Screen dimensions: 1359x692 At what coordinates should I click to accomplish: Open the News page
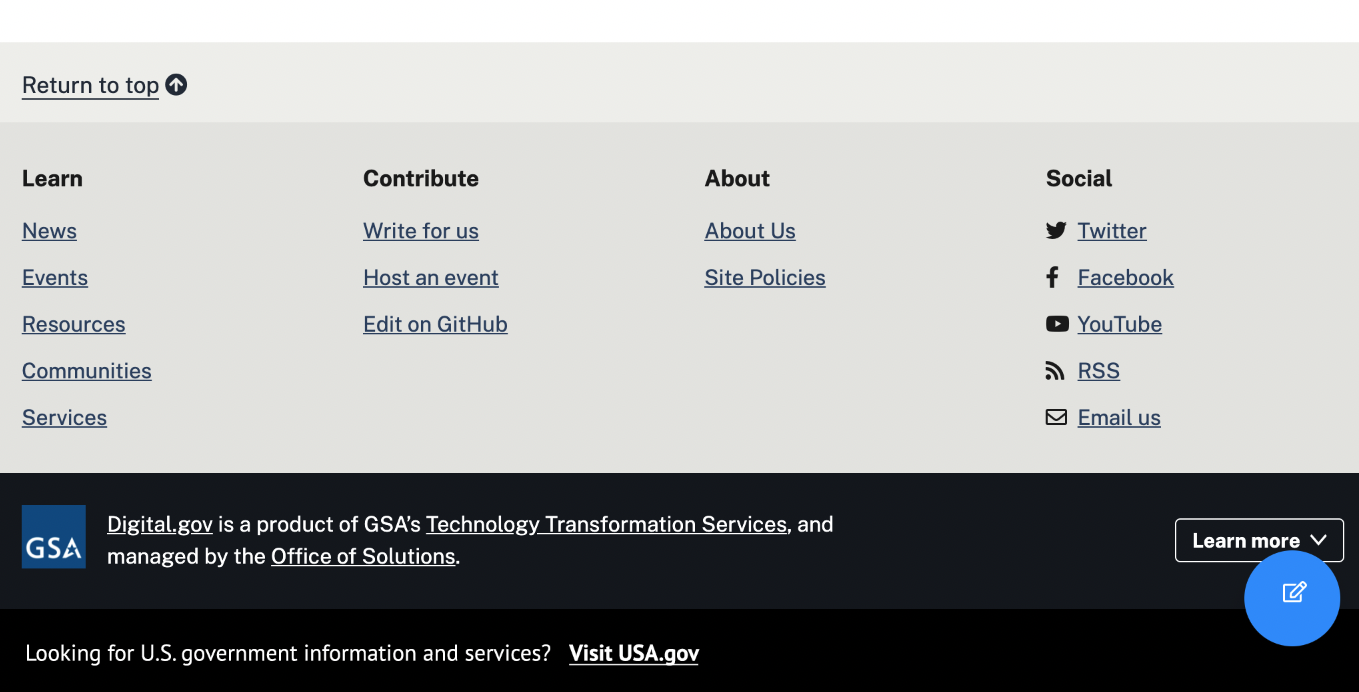click(x=49, y=231)
